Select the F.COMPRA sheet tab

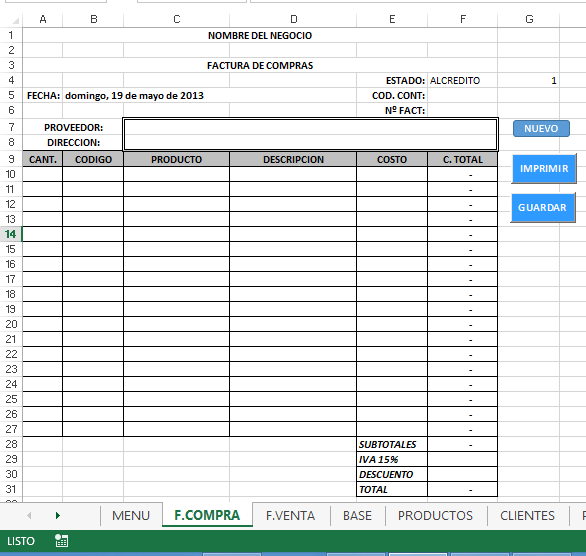[207, 515]
